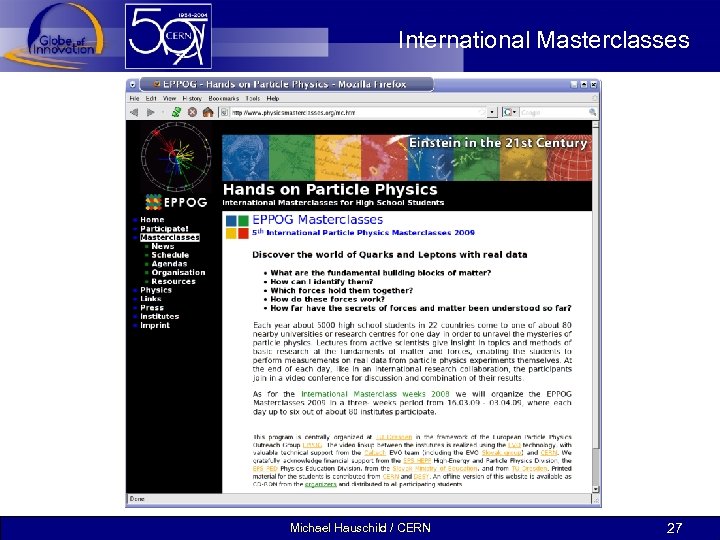
Task: Click the particle collision event image
Action: [176, 158]
